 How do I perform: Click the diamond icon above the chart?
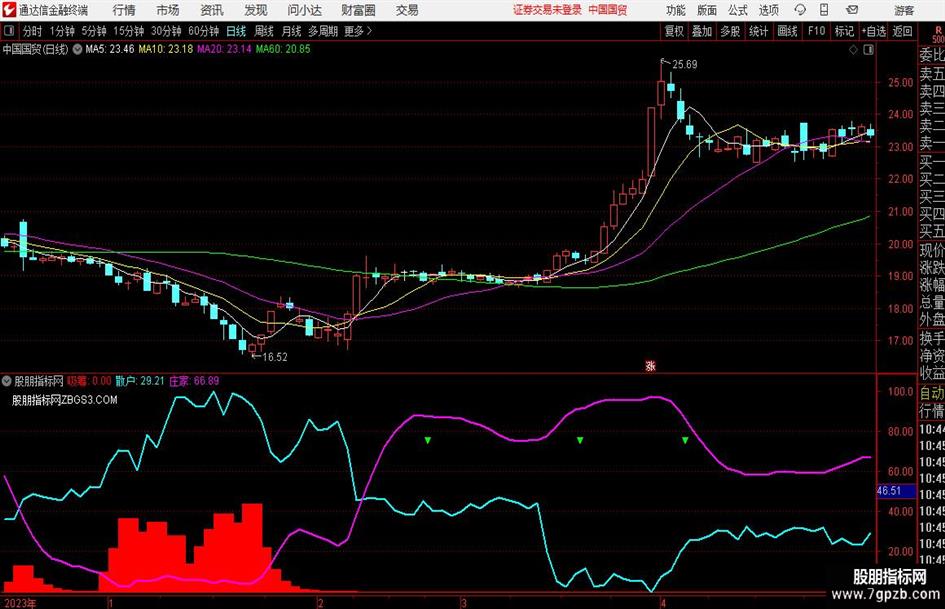(x=853, y=50)
